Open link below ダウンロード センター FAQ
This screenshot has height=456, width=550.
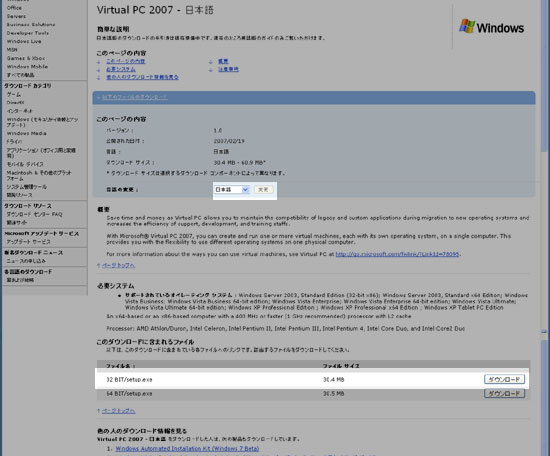click(17, 222)
